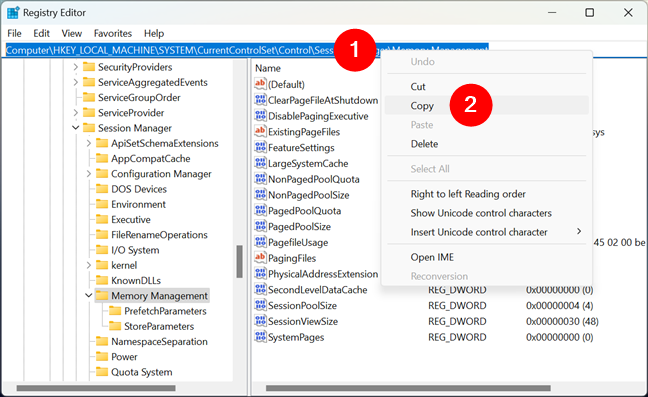Image resolution: width=648 pixels, height=397 pixels.
Task: Open the File menu
Action: [14, 33]
